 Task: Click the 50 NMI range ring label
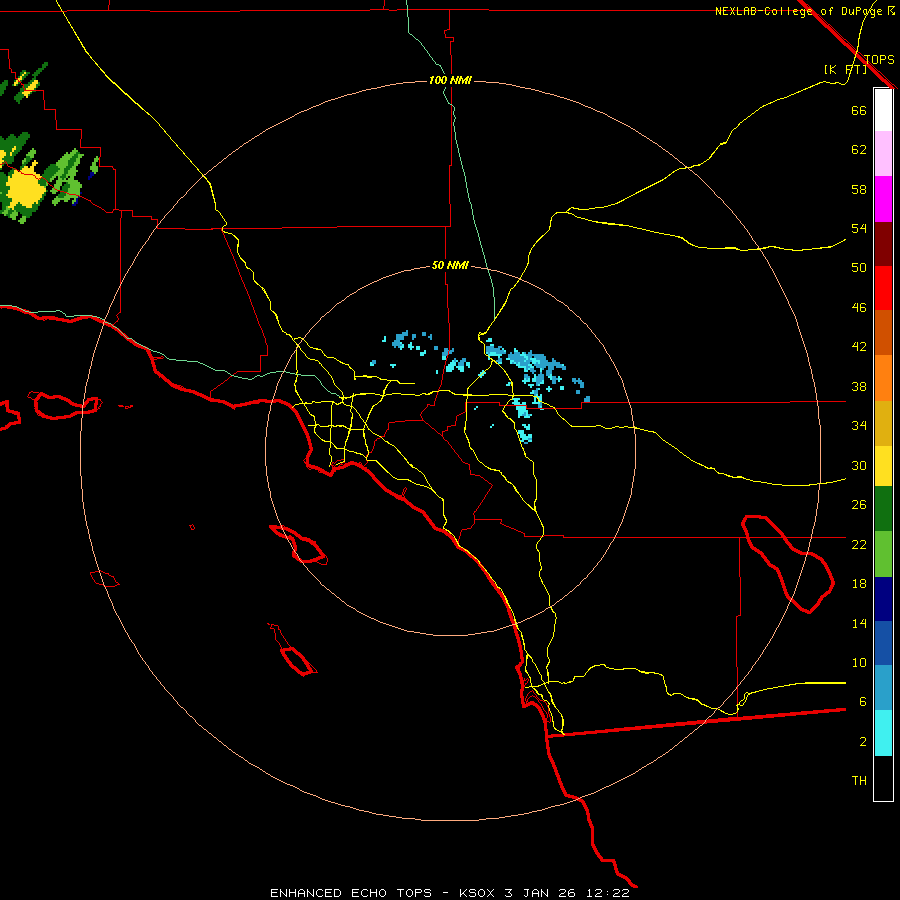point(450,265)
